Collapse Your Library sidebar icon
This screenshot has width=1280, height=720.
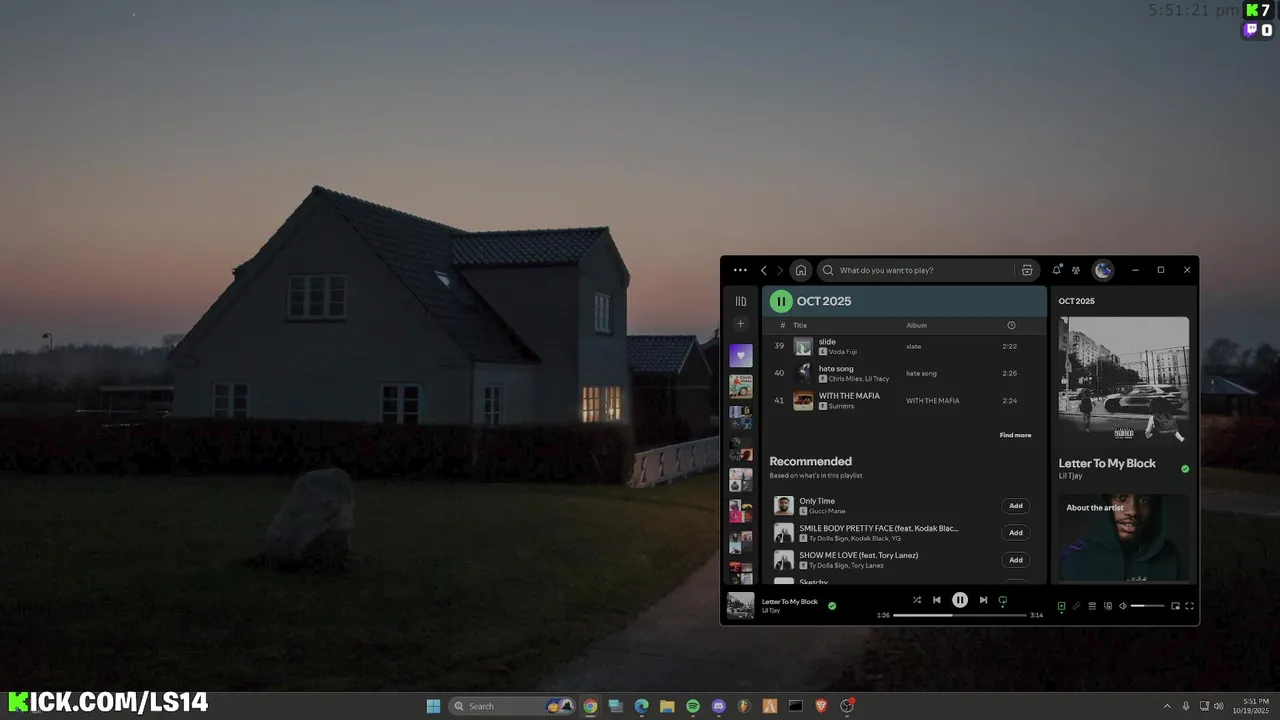point(741,301)
